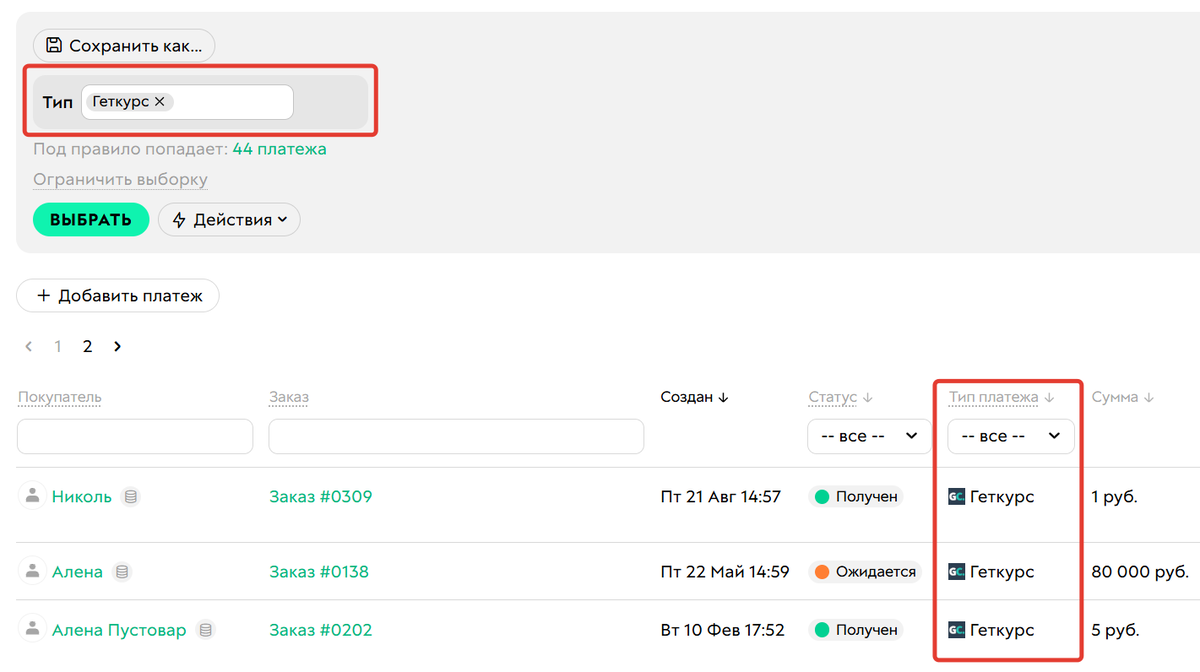Open buyer Алена profile link
Screen dimensions: 1200x672
77,572
